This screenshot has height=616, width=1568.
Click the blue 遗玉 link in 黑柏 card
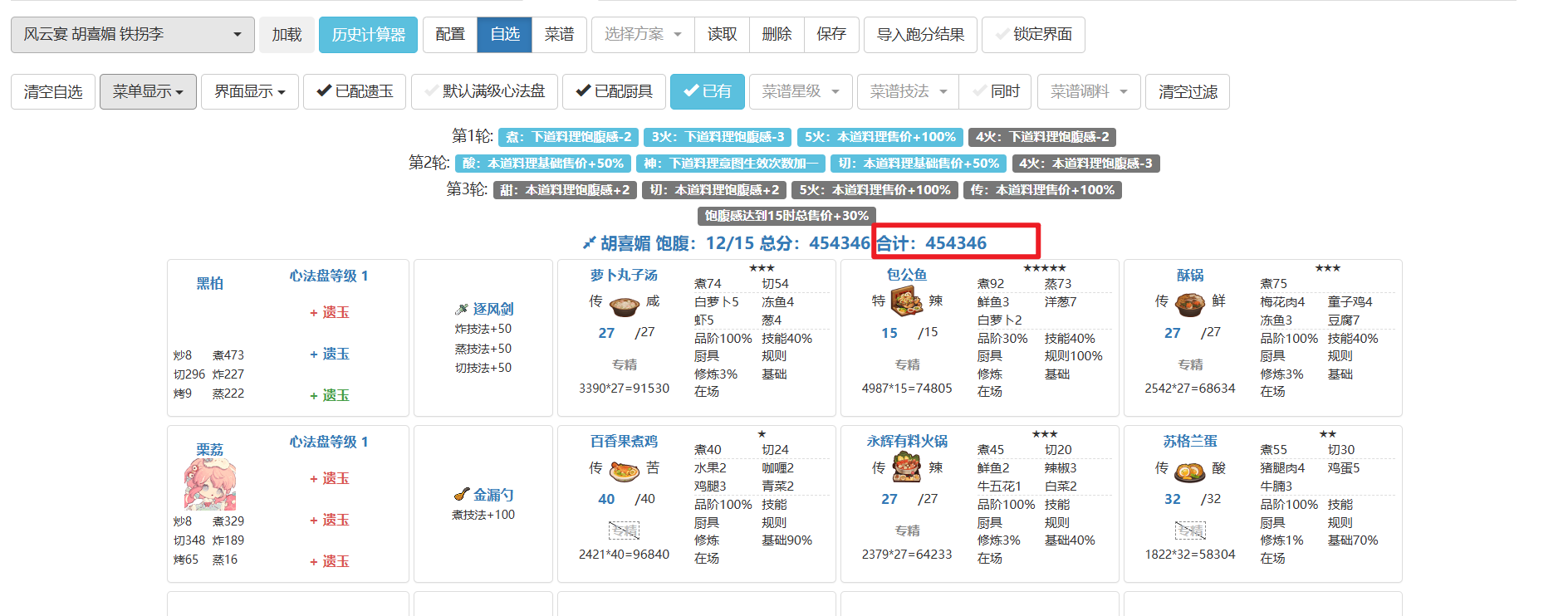[330, 354]
